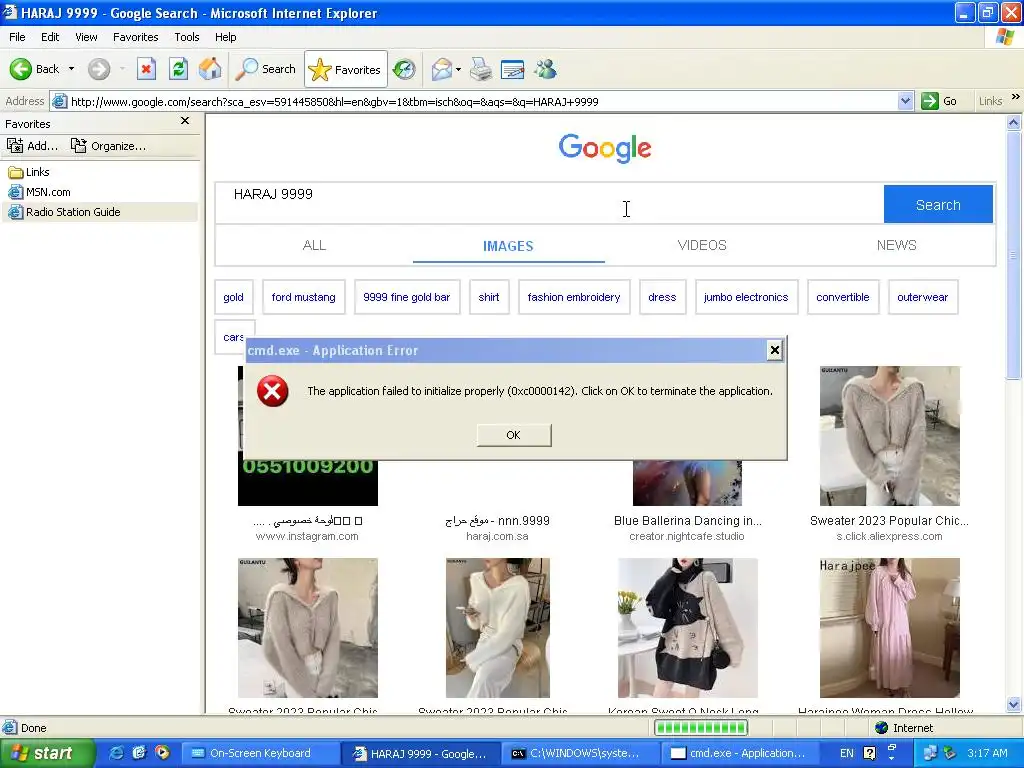
Task: Click the Edit page icon
Action: tap(513, 69)
